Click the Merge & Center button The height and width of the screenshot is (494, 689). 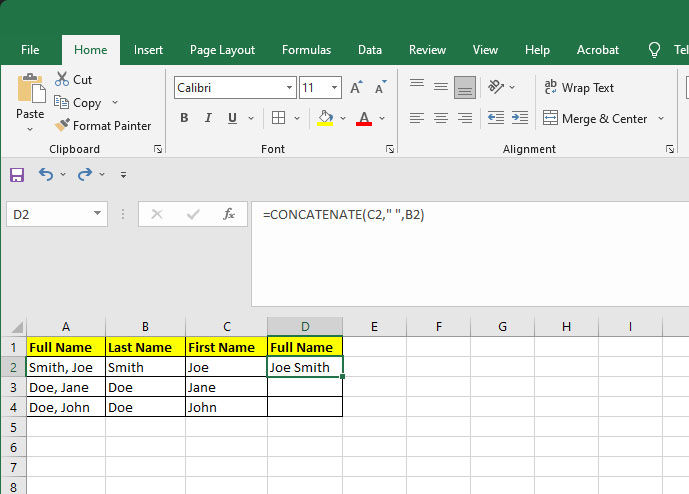(595, 118)
